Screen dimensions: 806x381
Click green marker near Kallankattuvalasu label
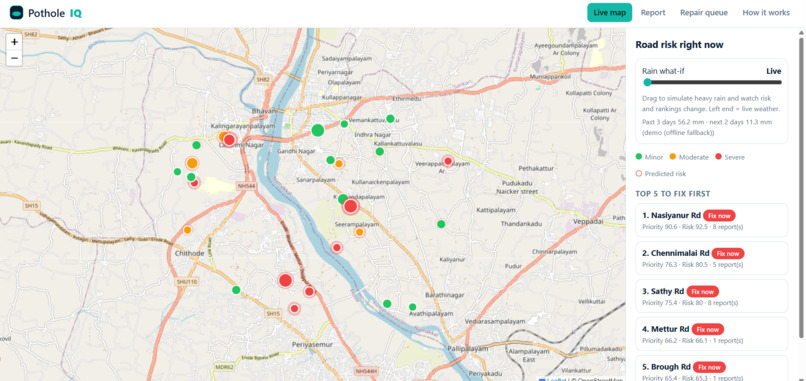(379, 151)
